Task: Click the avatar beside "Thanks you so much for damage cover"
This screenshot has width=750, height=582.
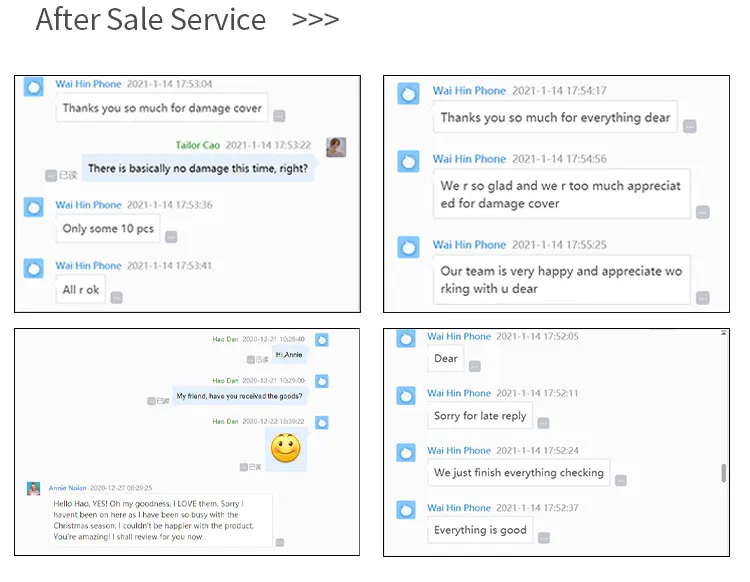Action: (x=34, y=87)
